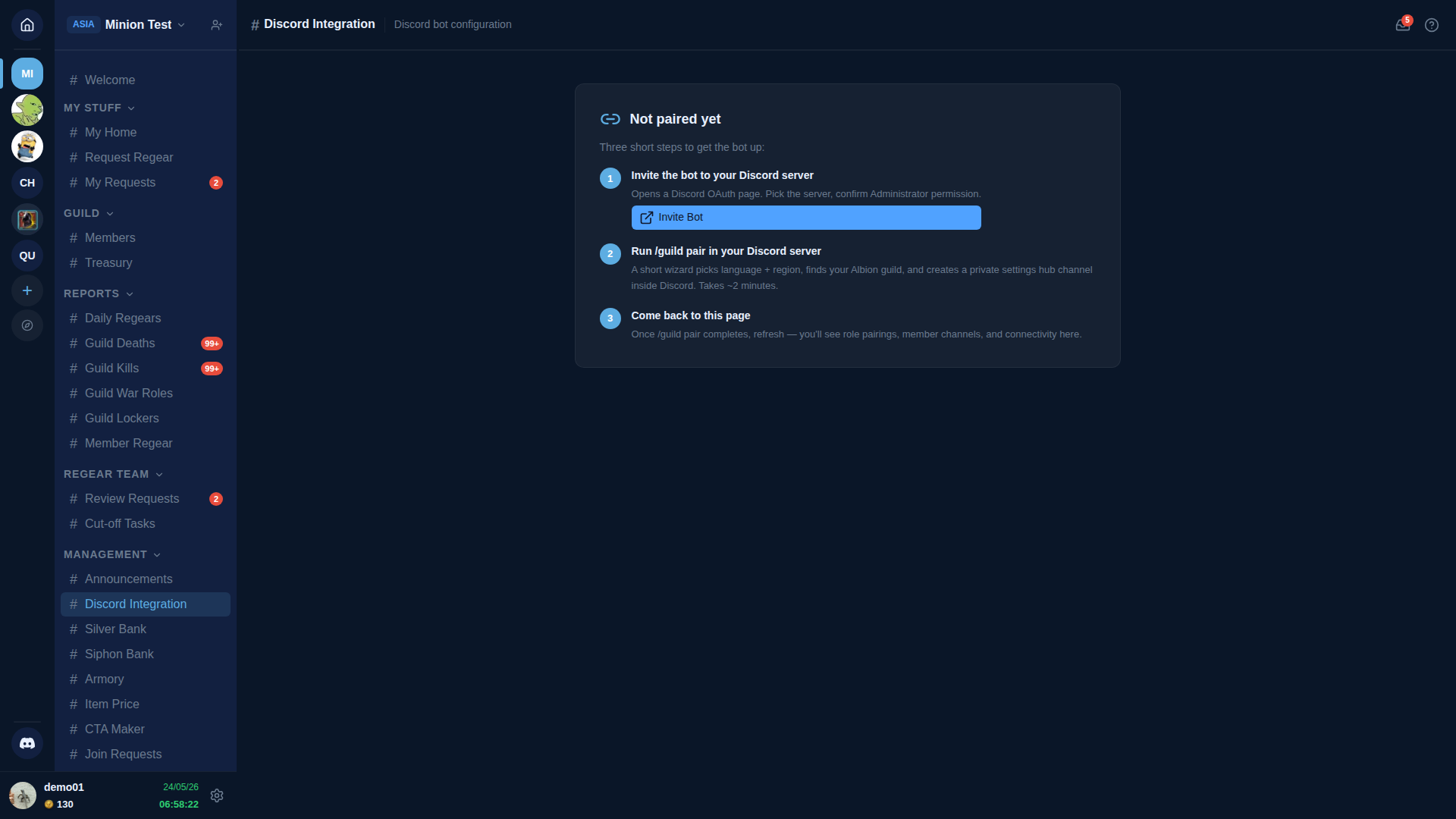Select the MI guild avatar
This screenshot has height=819, width=1456.
coord(27,74)
